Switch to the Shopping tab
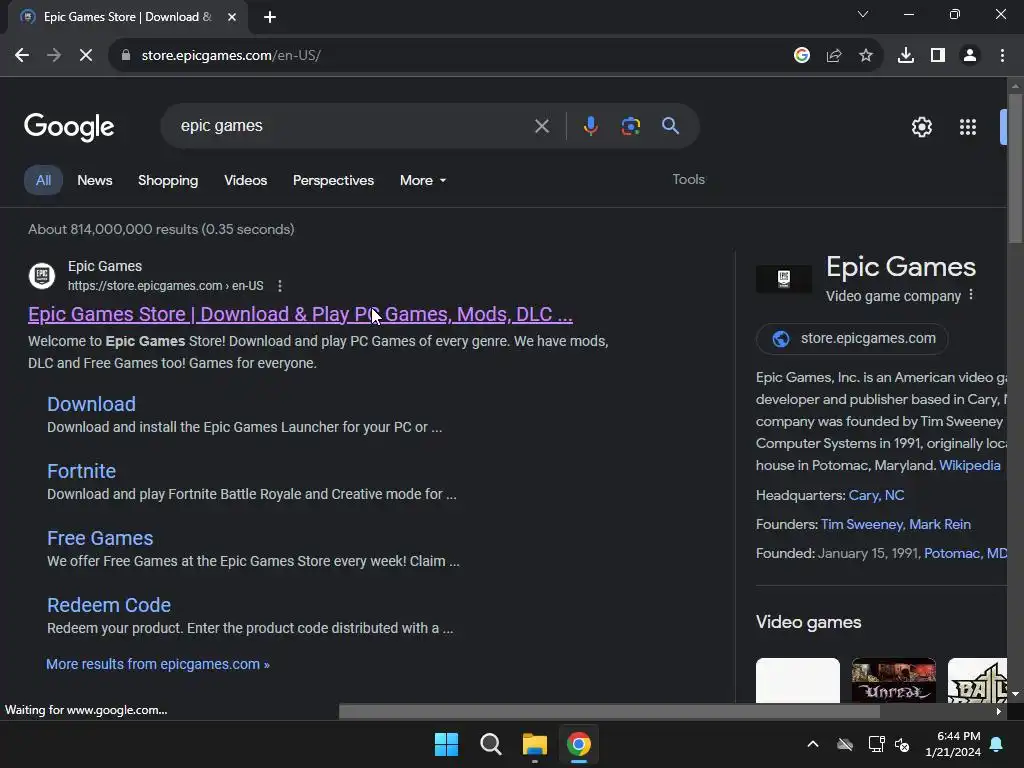The height and width of the screenshot is (768, 1024). pyautogui.click(x=168, y=180)
